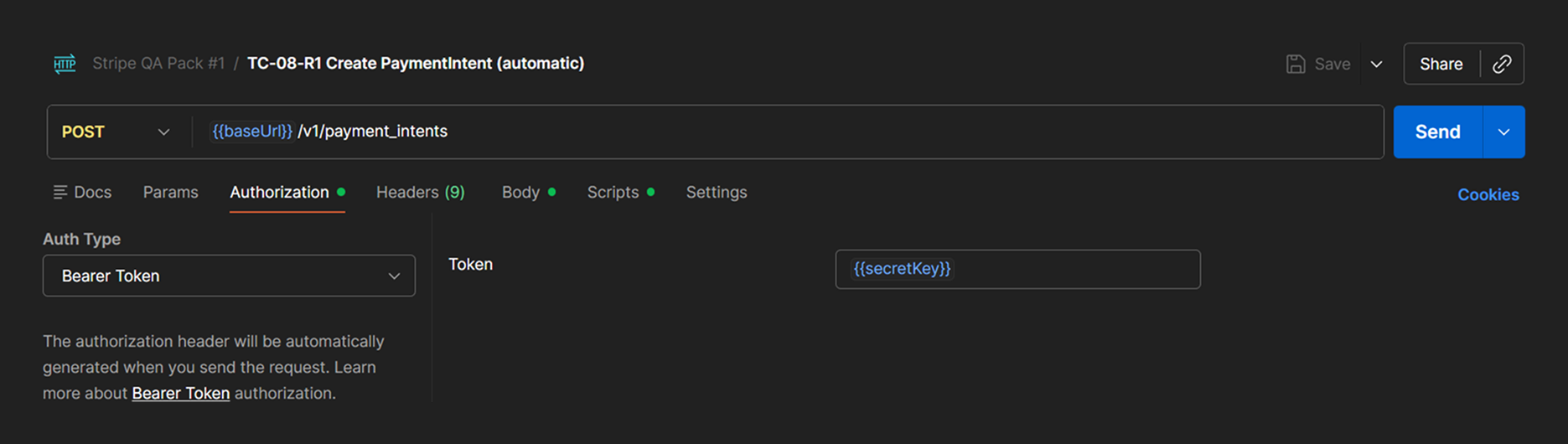
Task: Open the Auth Type Bearer Token dropdown
Action: (229, 276)
